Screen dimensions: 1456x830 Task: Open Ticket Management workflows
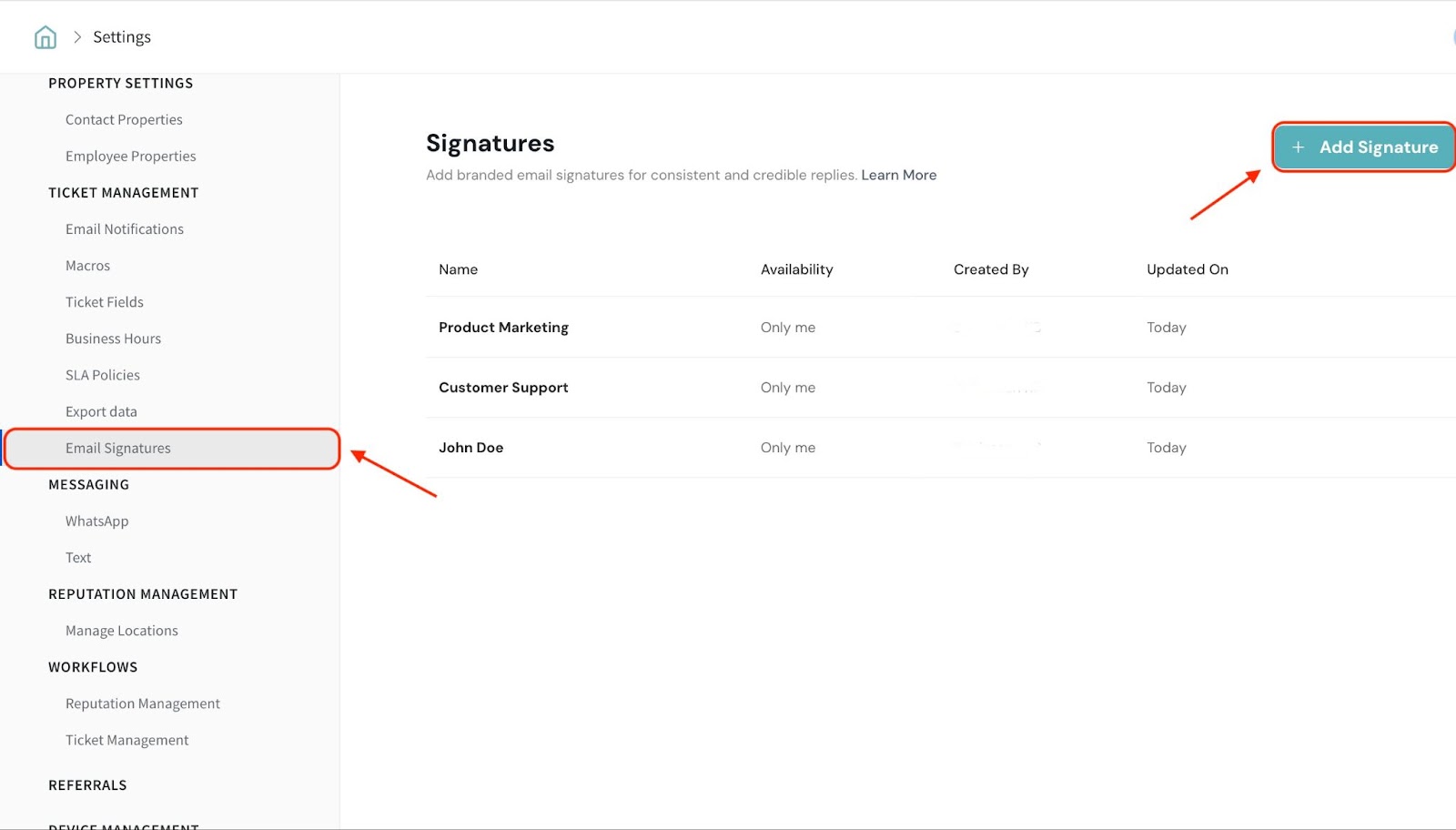(127, 740)
